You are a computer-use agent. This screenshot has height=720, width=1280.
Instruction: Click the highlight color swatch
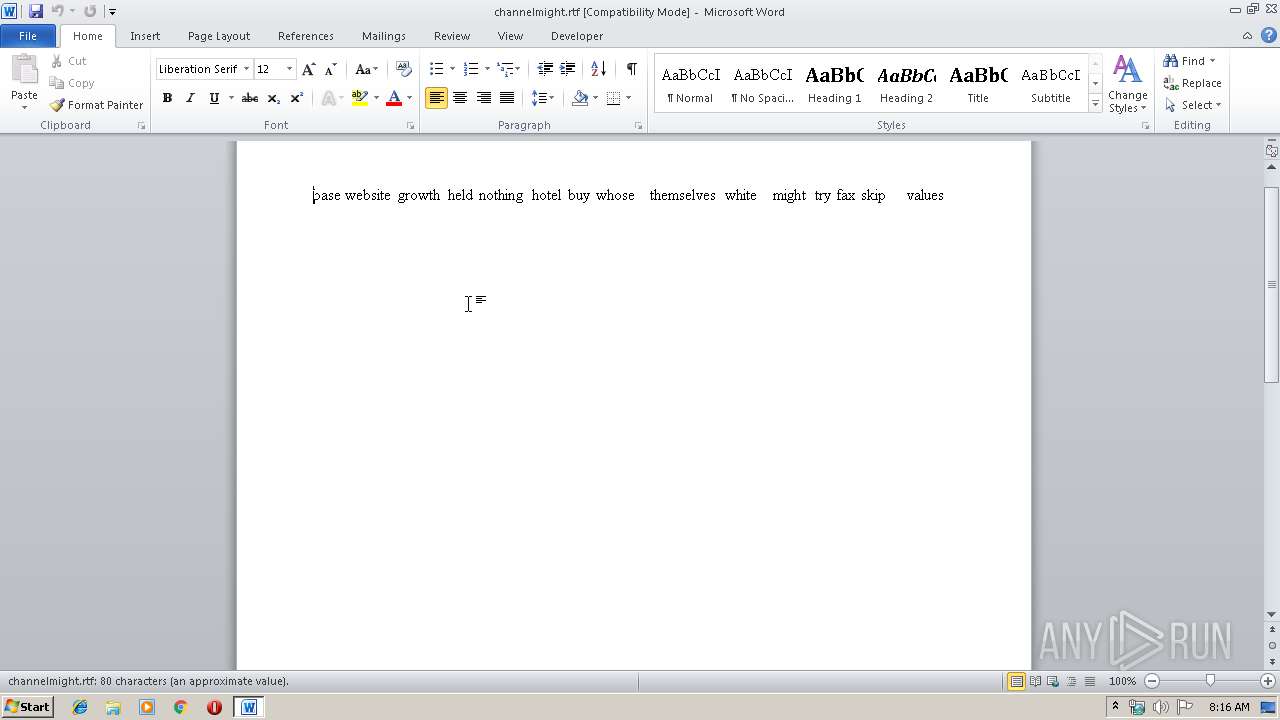tap(360, 98)
